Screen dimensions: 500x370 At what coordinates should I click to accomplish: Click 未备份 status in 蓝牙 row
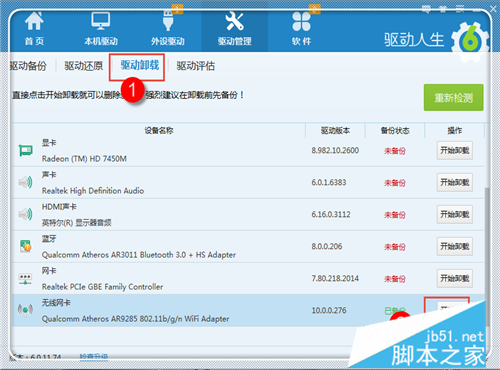point(395,247)
